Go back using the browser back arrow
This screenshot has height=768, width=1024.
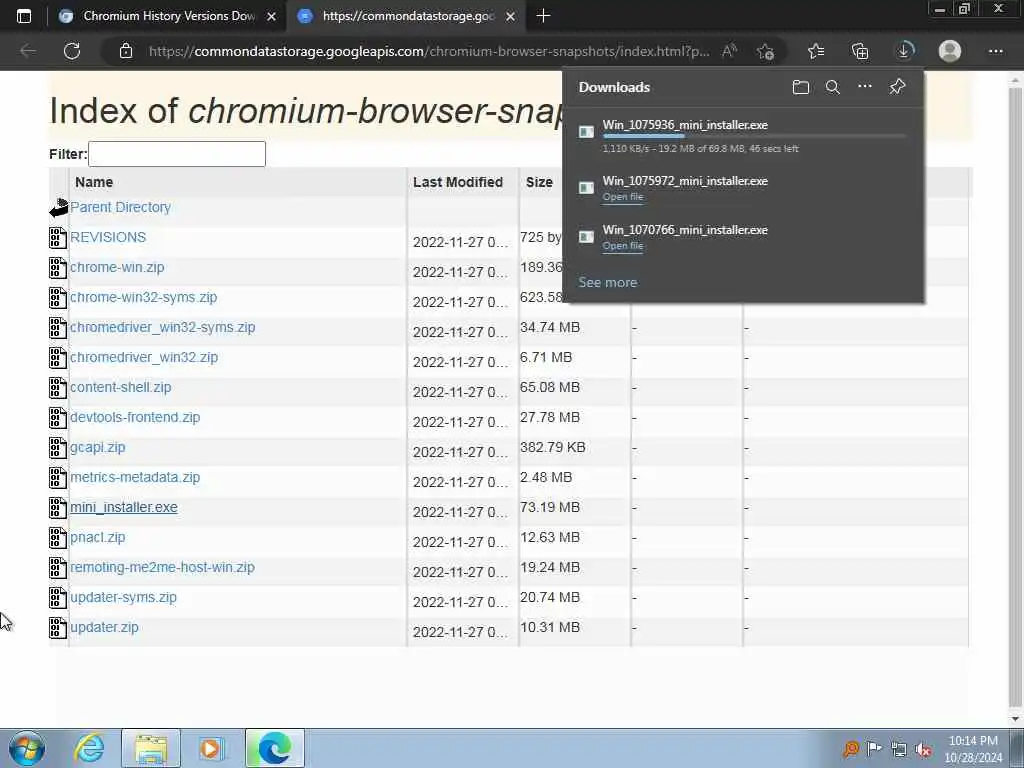(27, 51)
